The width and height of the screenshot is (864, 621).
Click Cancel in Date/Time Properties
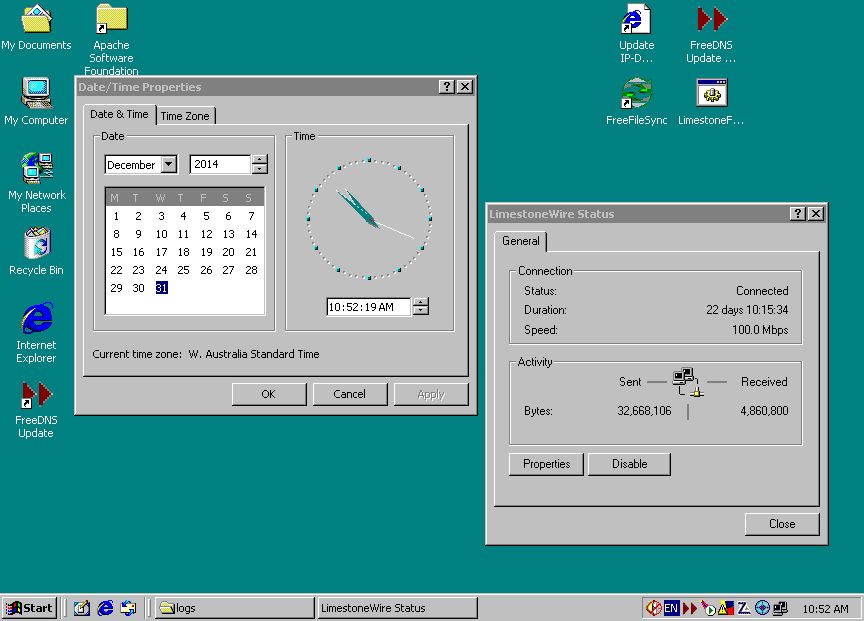[349, 394]
